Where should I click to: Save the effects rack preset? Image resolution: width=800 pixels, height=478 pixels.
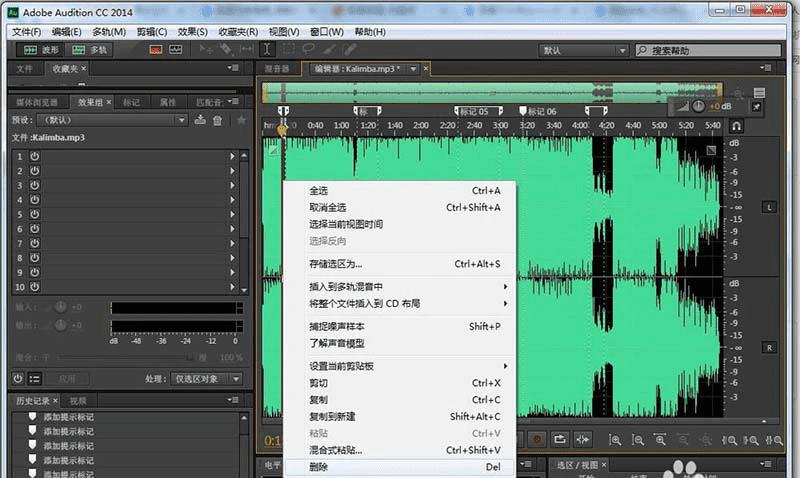pos(201,120)
